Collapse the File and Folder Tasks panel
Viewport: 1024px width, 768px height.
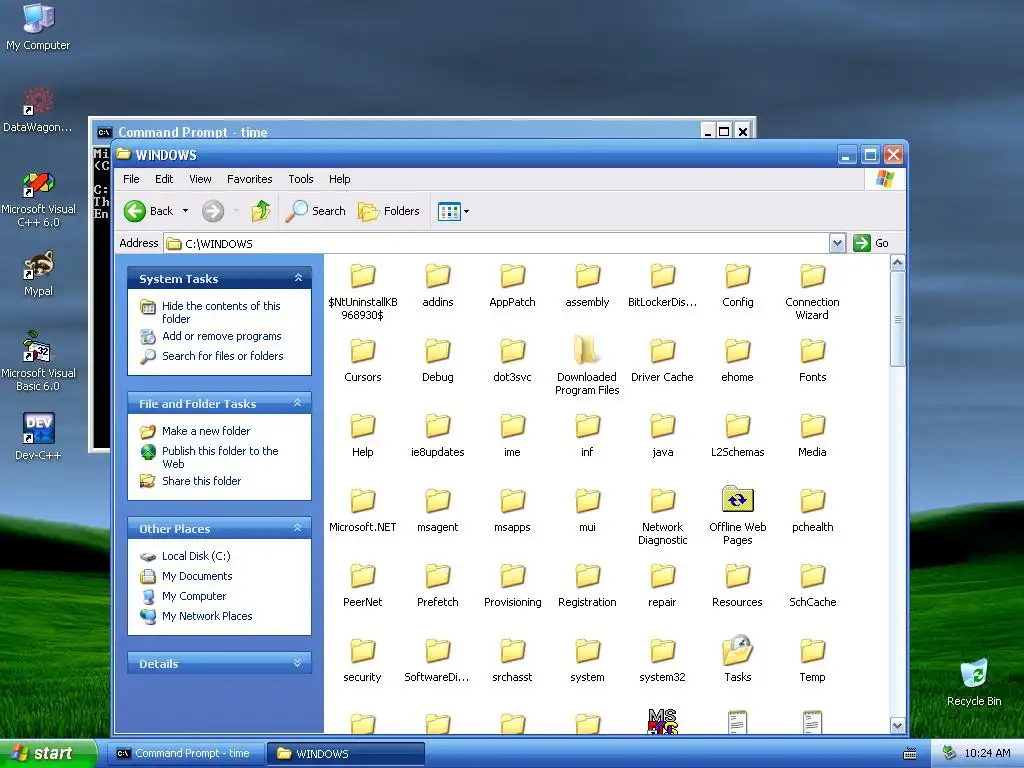pyautogui.click(x=298, y=403)
